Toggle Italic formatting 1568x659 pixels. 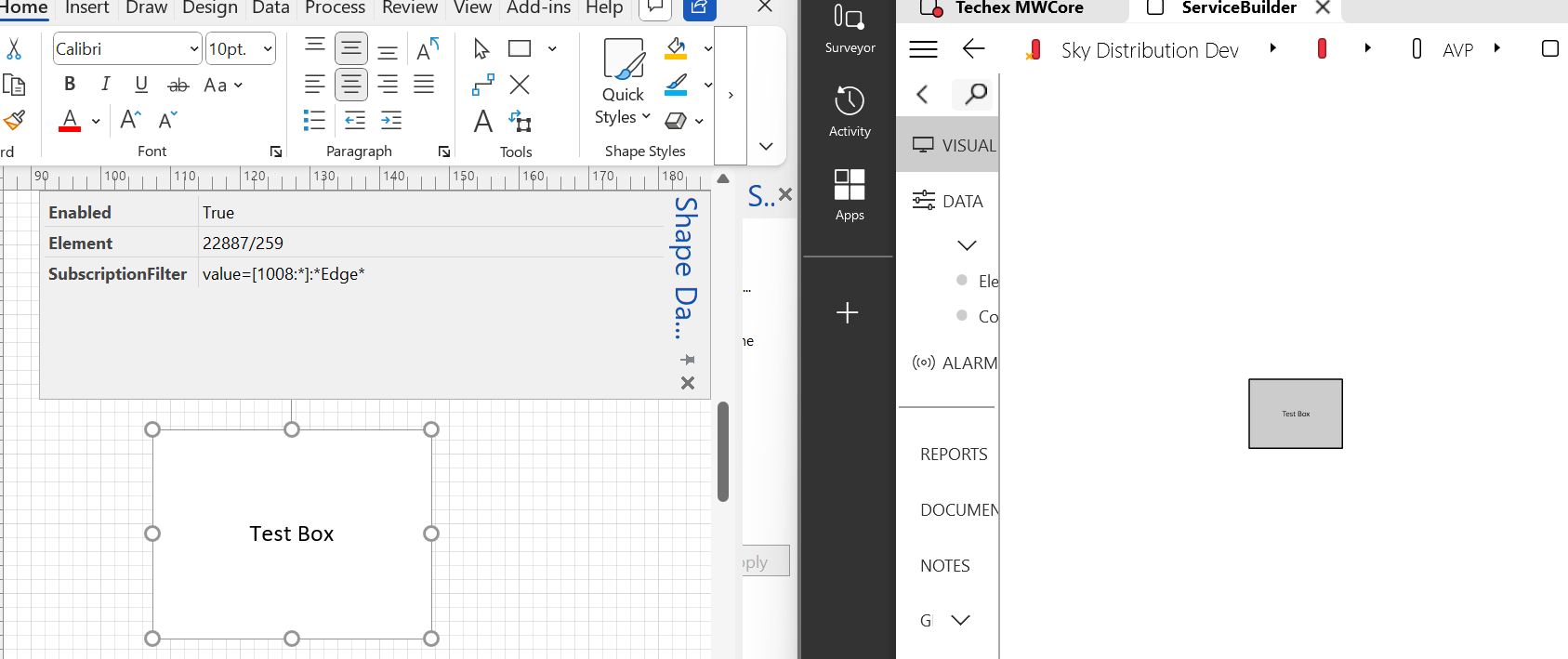105,85
